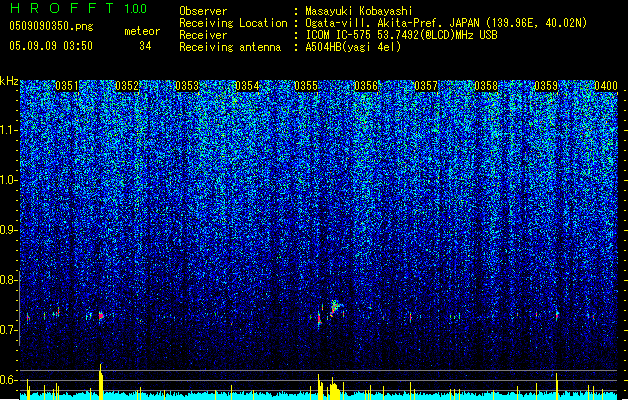Click the 1.1 frequency axis label

pos(8,130)
